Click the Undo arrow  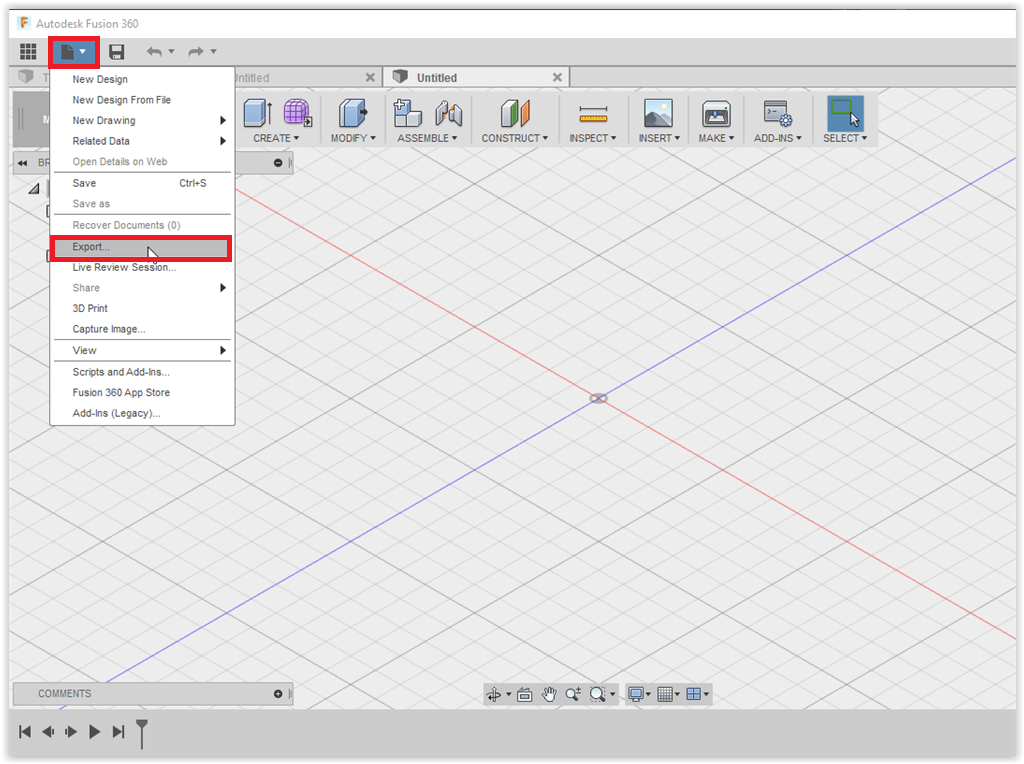pos(154,52)
